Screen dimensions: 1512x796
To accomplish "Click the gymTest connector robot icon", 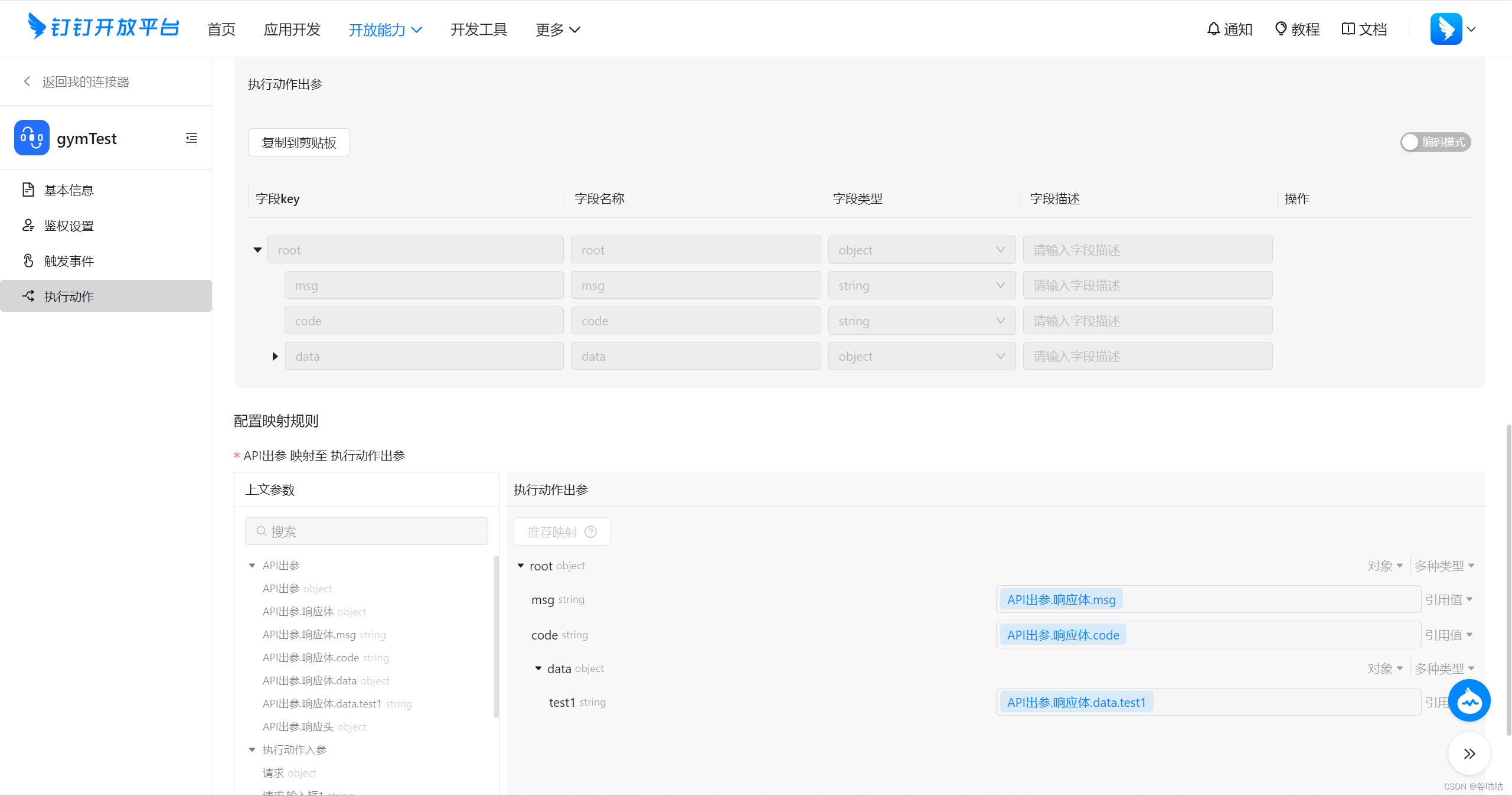I will tap(32, 138).
